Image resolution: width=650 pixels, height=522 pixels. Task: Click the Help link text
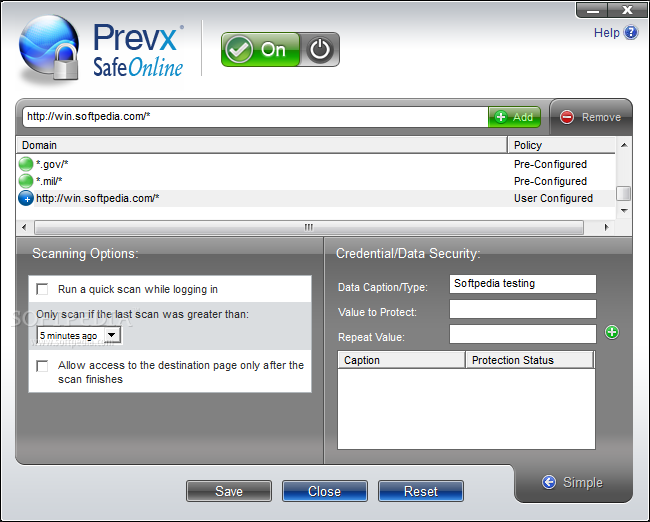point(606,33)
